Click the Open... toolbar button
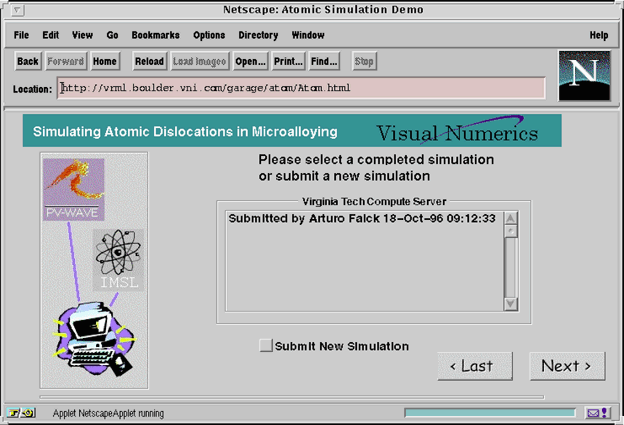The image size is (624, 425). tap(250, 61)
